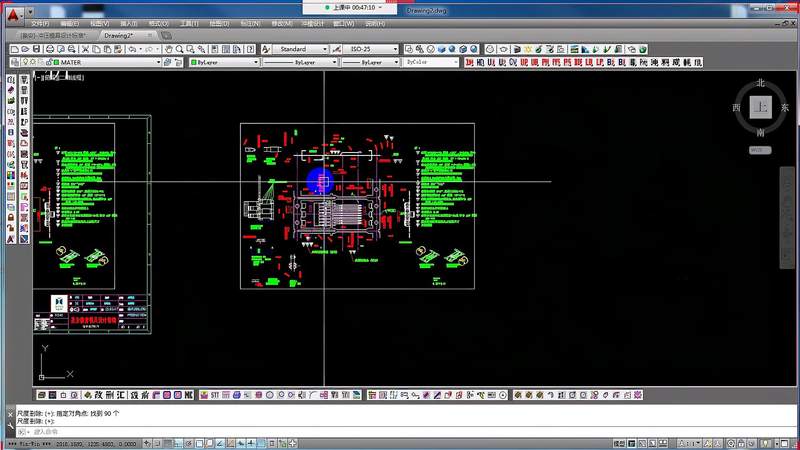Click the New drawing icon

coord(15,49)
